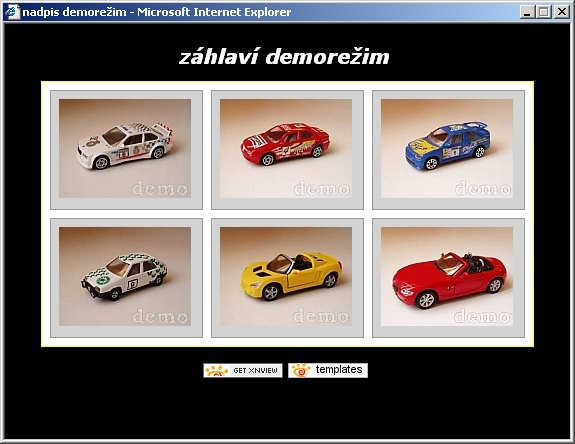Click the demo watermark on the red roadster photo

pos(483,317)
